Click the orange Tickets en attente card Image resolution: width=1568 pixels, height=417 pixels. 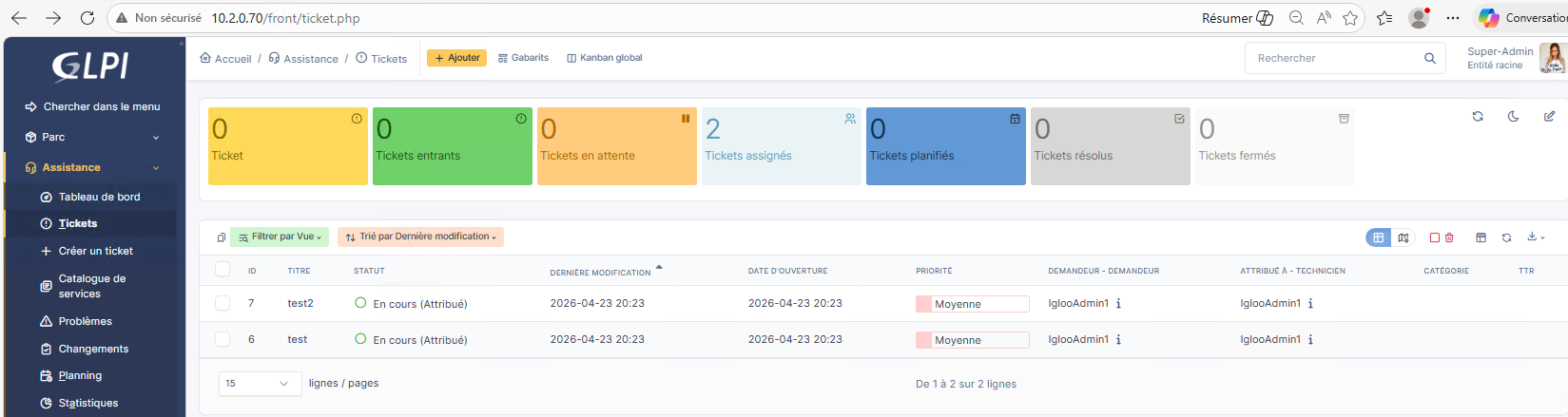click(616, 145)
